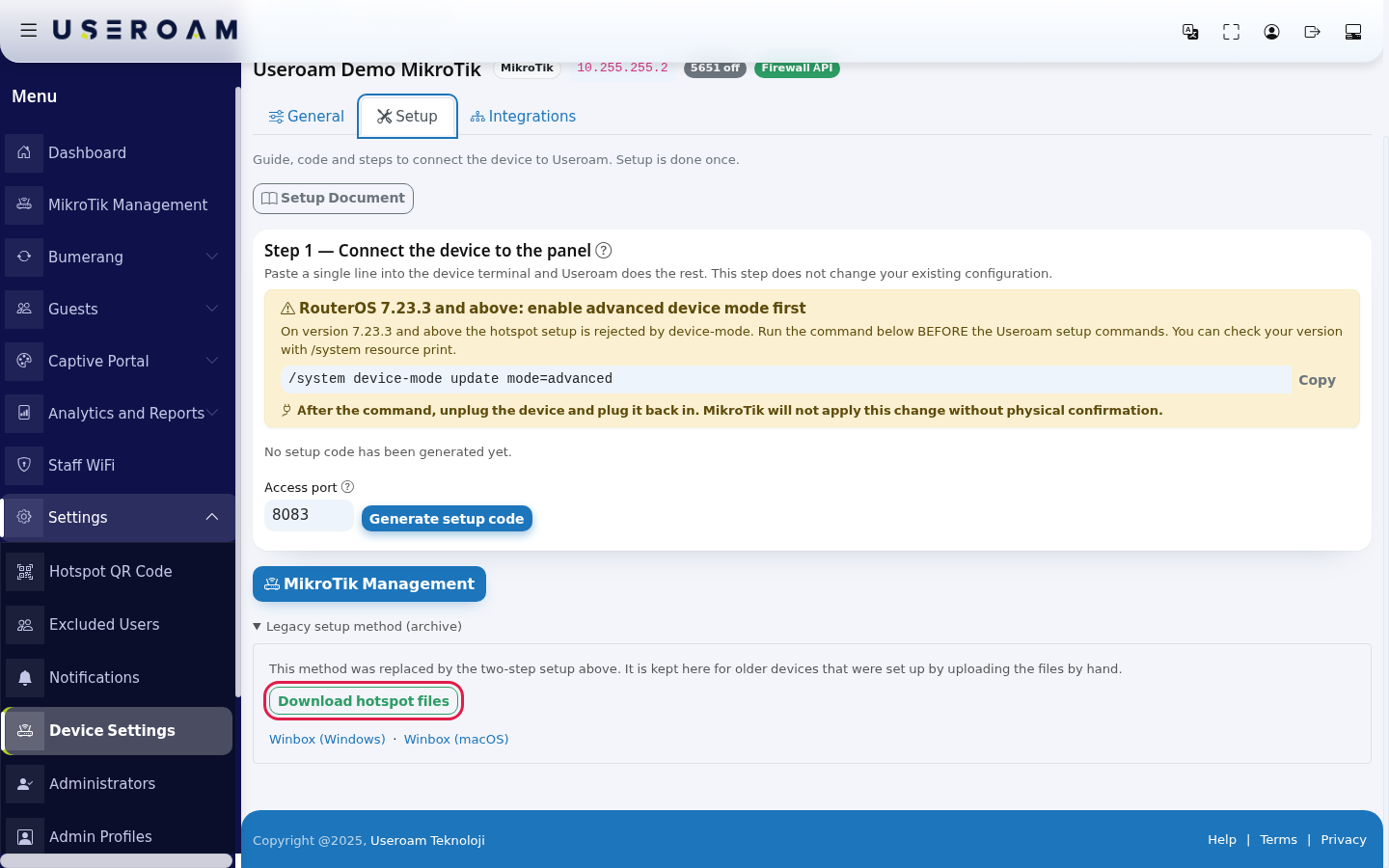The width and height of the screenshot is (1389, 868).
Task: Expand the Captive Portal submenu chevron
Action: click(x=212, y=361)
